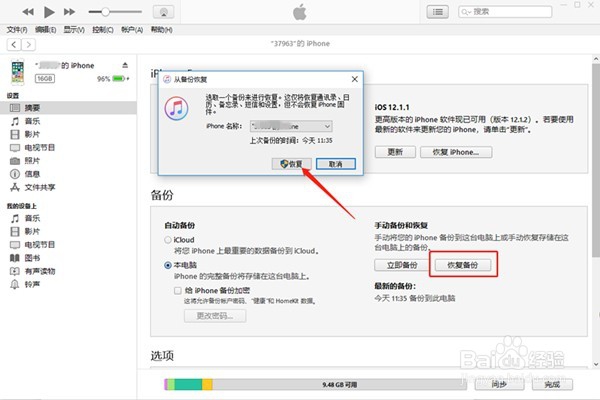Focus the 搜索 search field
This screenshot has width=600, height=400.
click(x=505, y=12)
